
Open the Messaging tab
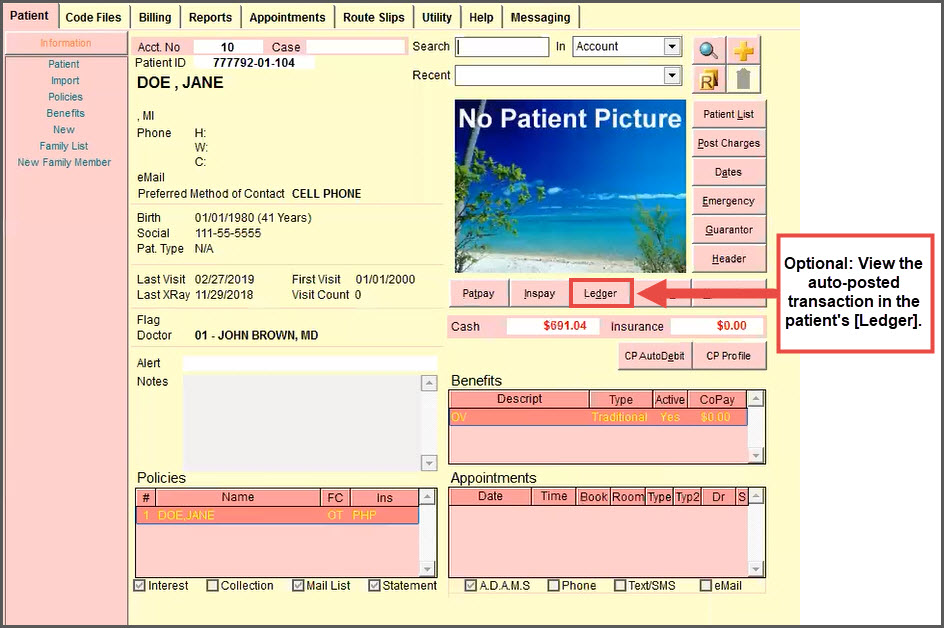click(540, 17)
